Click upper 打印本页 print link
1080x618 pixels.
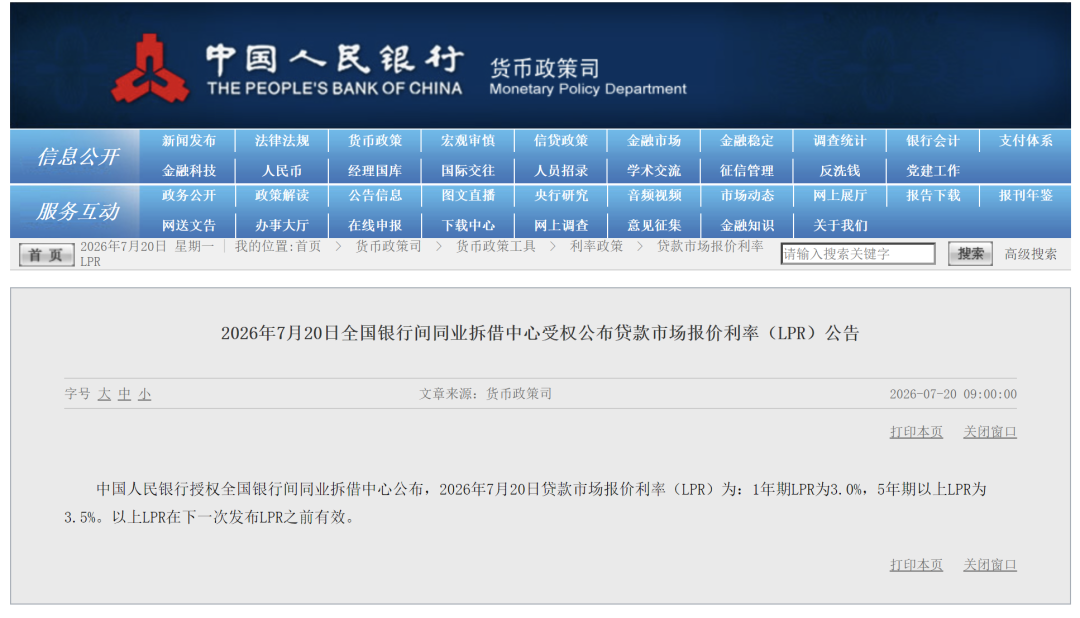coord(915,432)
